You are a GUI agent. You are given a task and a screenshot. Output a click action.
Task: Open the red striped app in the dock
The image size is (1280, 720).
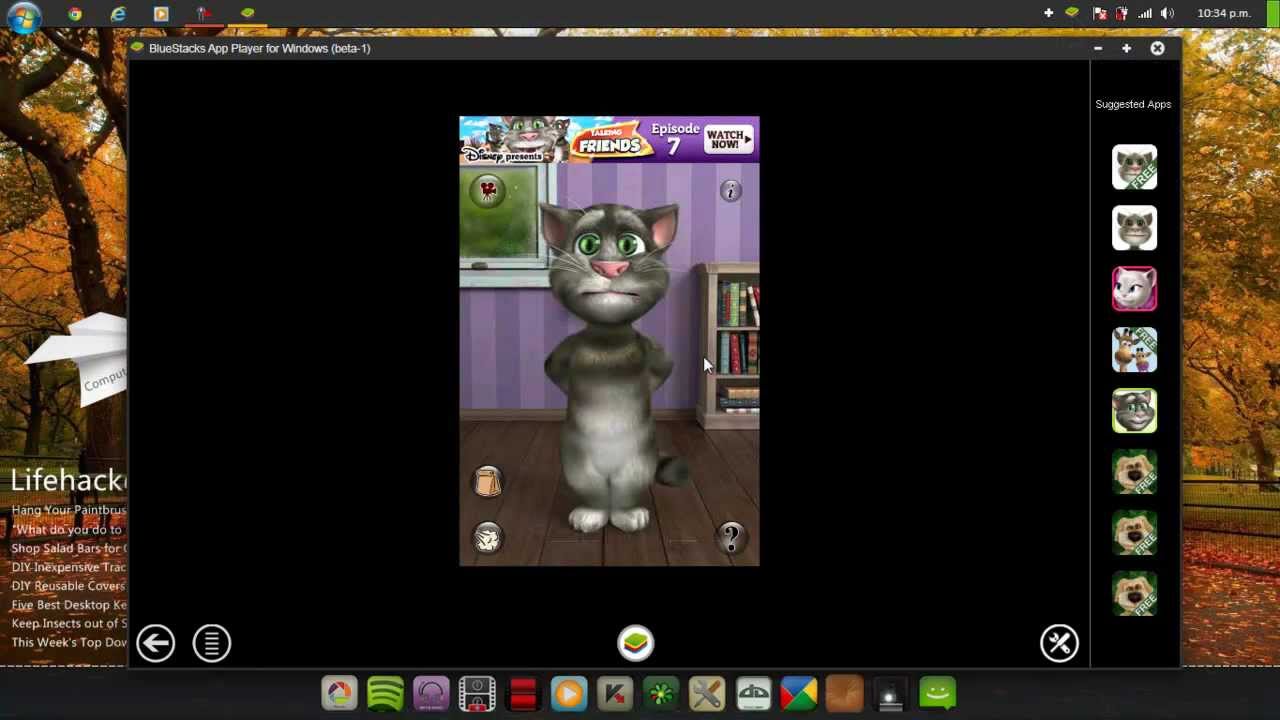(523, 693)
